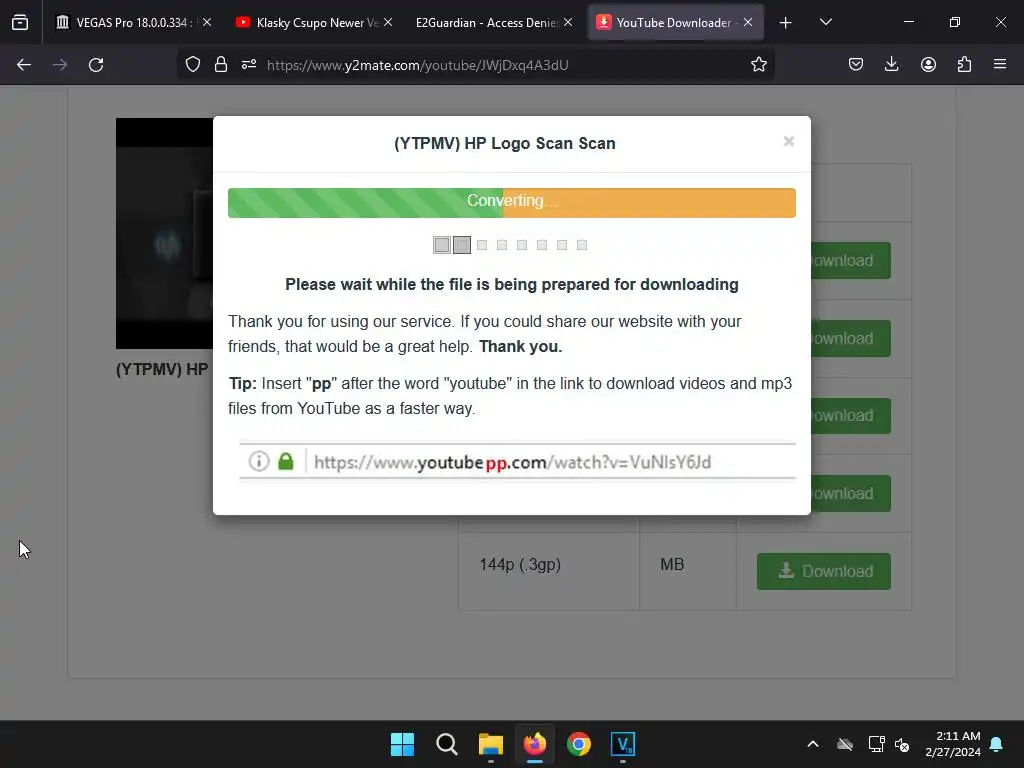This screenshot has width=1024, height=768.
Task: Launch Google Chrome from taskbar
Action: pyautogui.click(x=579, y=744)
